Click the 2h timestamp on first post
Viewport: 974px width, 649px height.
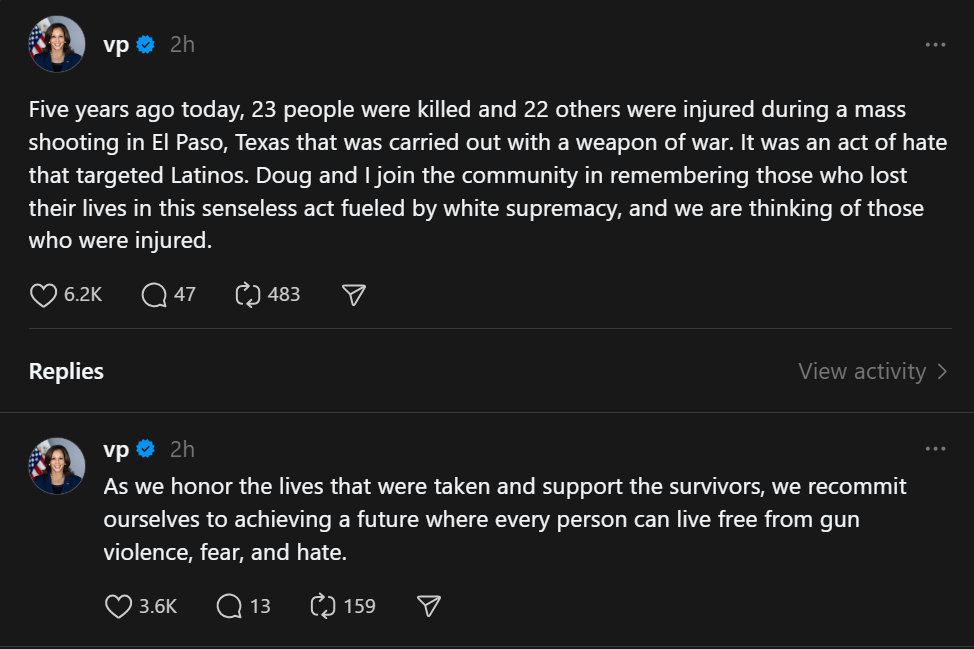pyautogui.click(x=182, y=45)
